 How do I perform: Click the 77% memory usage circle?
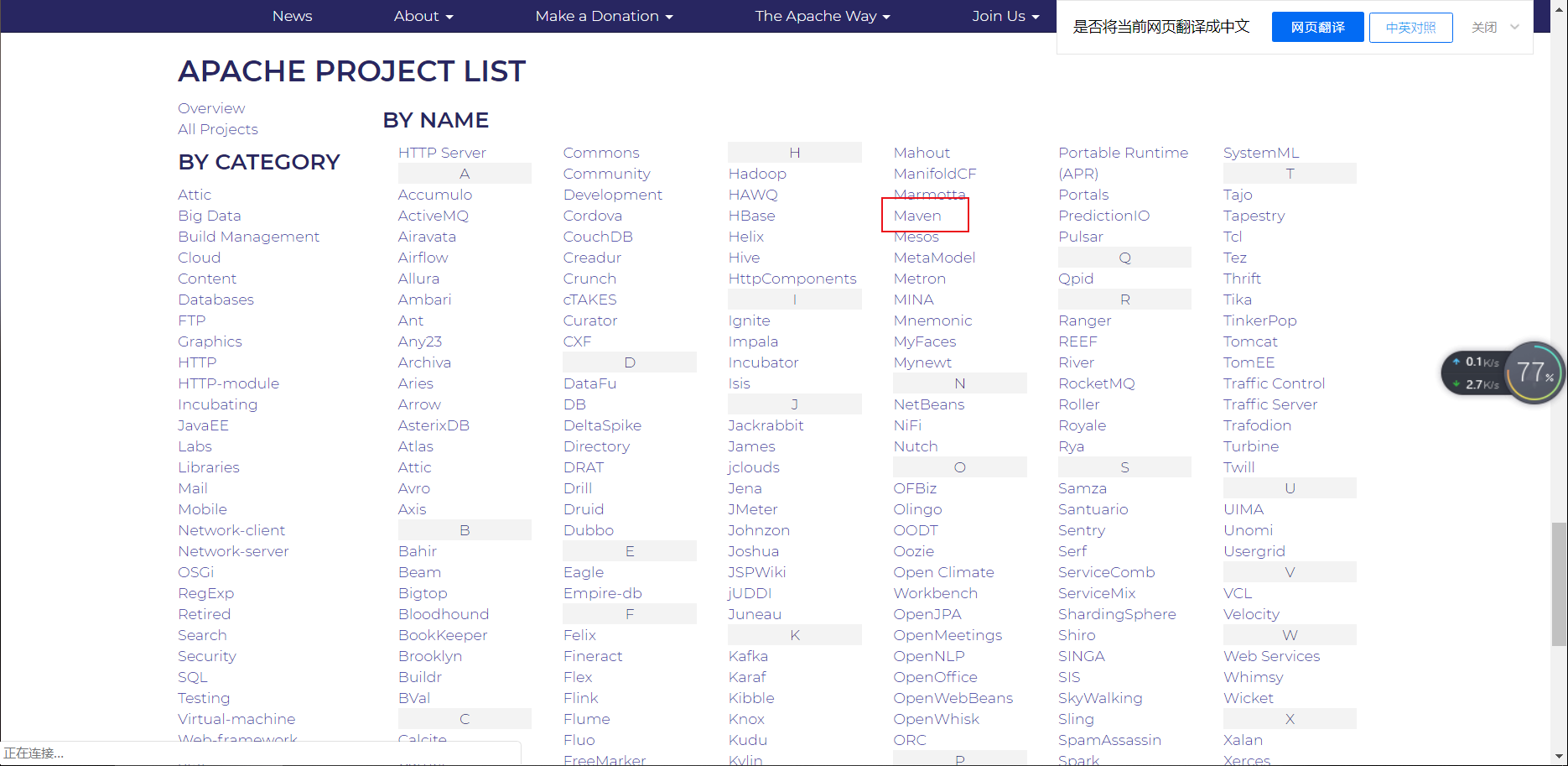[1534, 373]
